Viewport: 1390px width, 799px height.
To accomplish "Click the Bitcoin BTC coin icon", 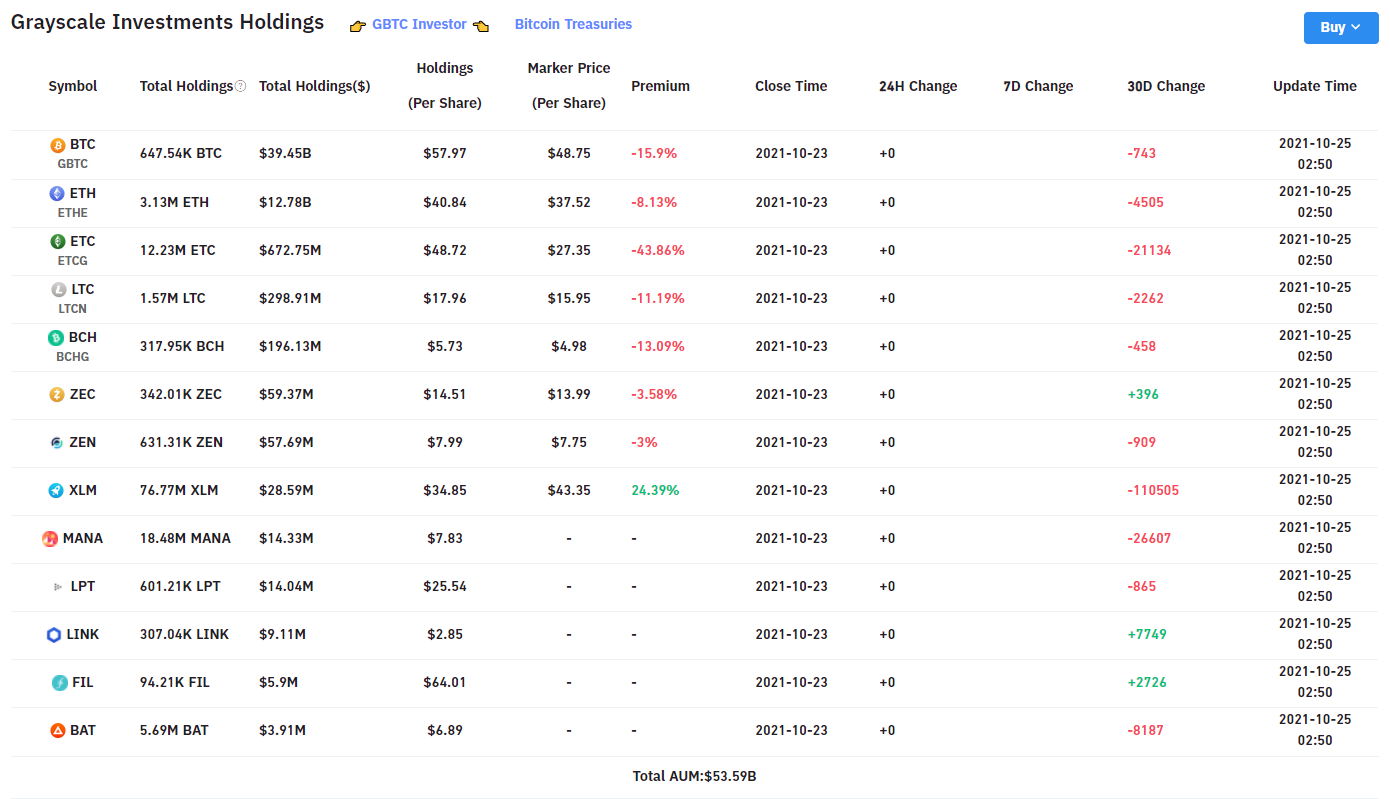I will tap(58, 145).
